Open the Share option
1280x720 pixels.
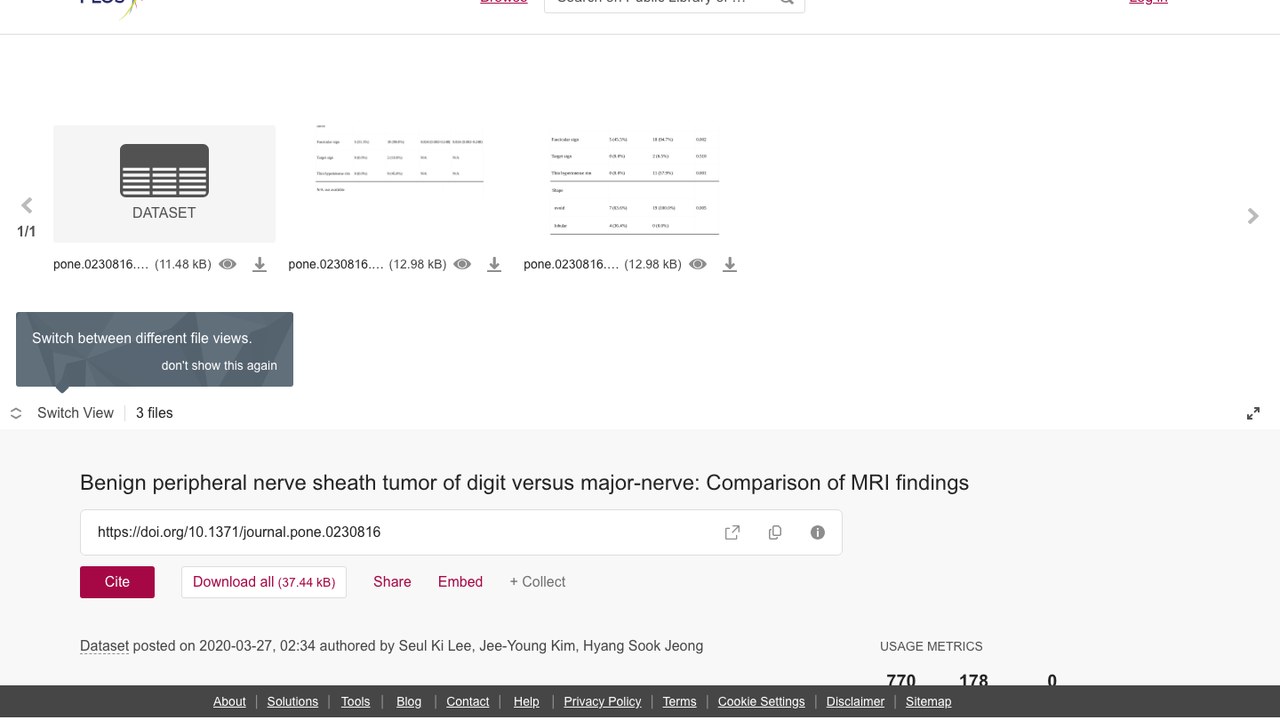(x=392, y=582)
